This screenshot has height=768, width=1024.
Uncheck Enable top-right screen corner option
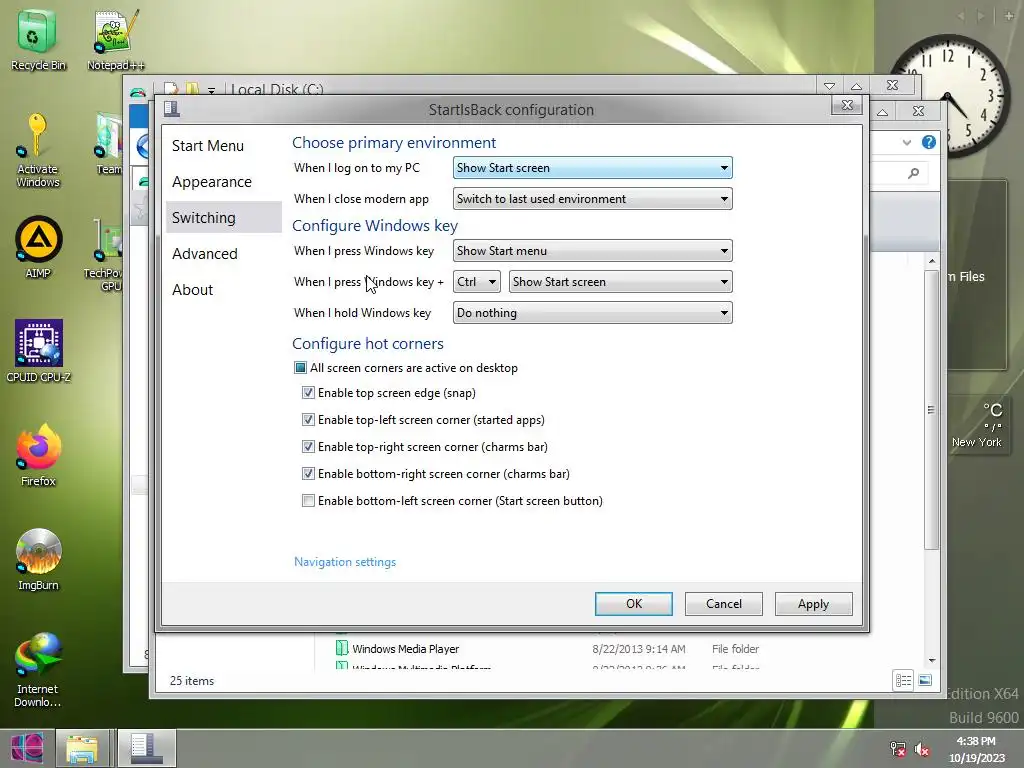308,447
